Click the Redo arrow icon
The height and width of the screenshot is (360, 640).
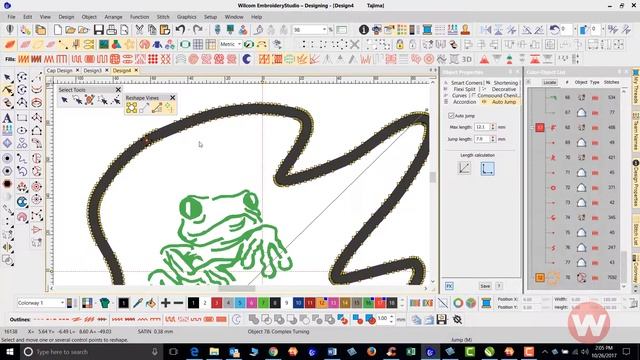[198, 30]
